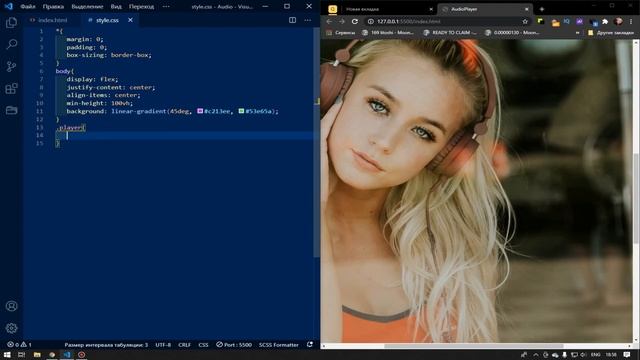This screenshot has height=360, width=640.
Task: Click the headphones girl image in browser
Action: (x=477, y=191)
